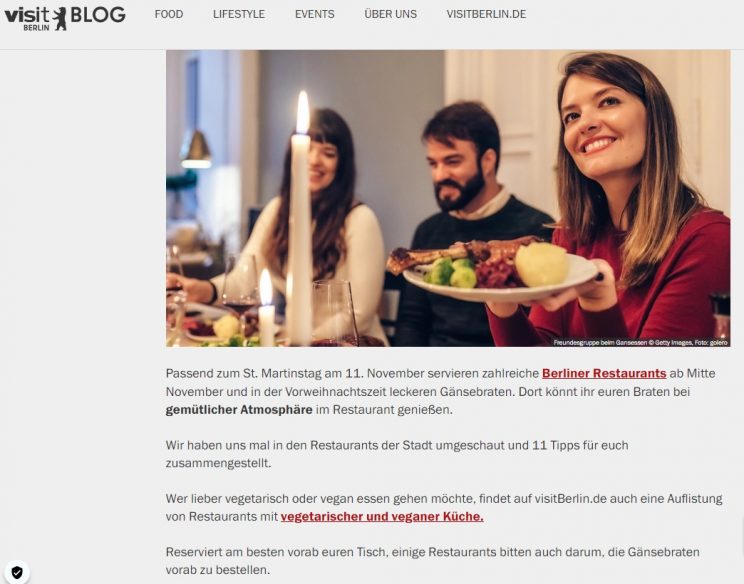The width and height of the screenshot is (744, 584).
Task: Open the FOOD menu item
Action: tap(169, 14)
